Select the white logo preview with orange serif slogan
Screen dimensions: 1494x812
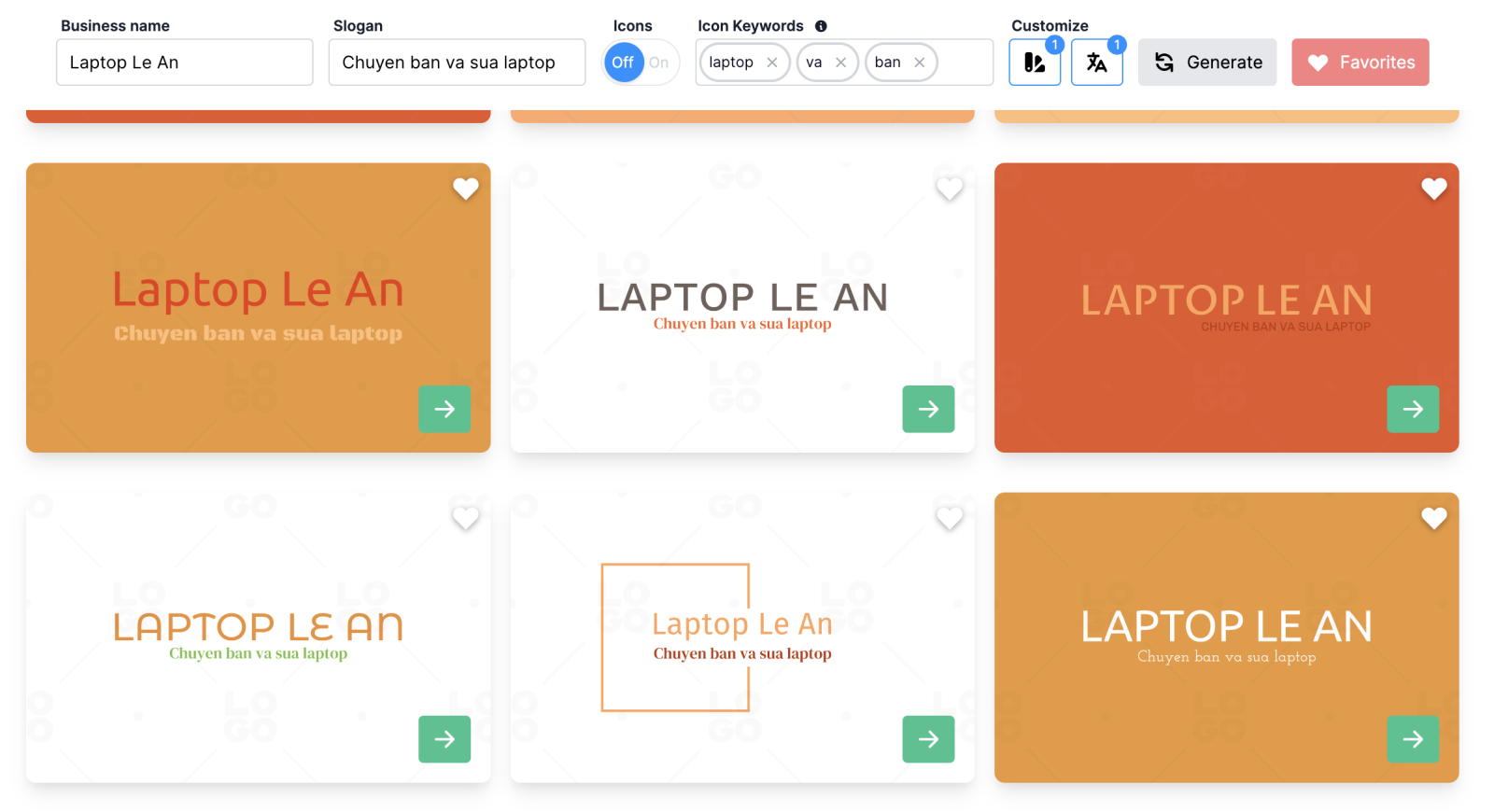click(742, 308)
